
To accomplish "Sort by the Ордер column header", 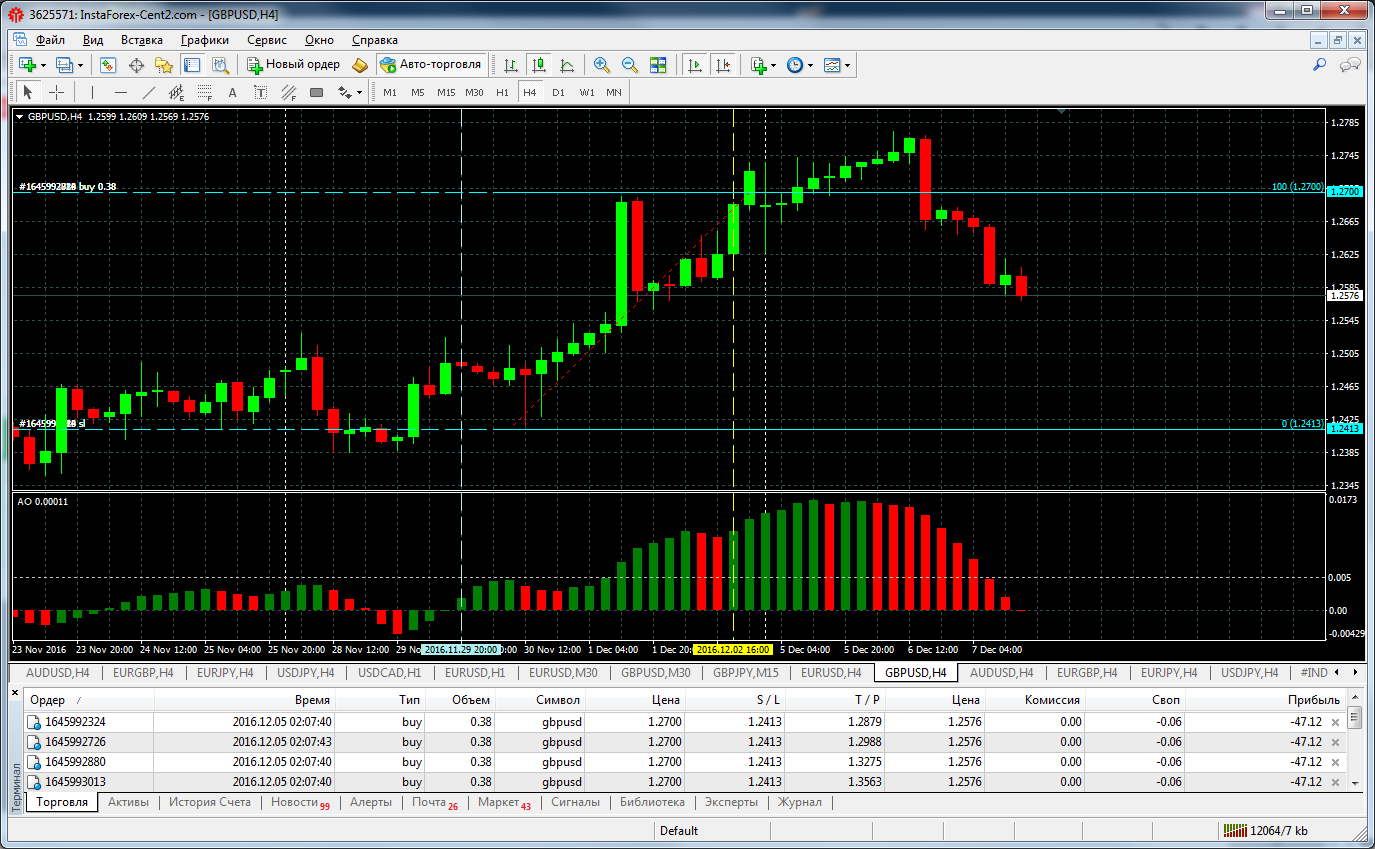I will [90, 700].
